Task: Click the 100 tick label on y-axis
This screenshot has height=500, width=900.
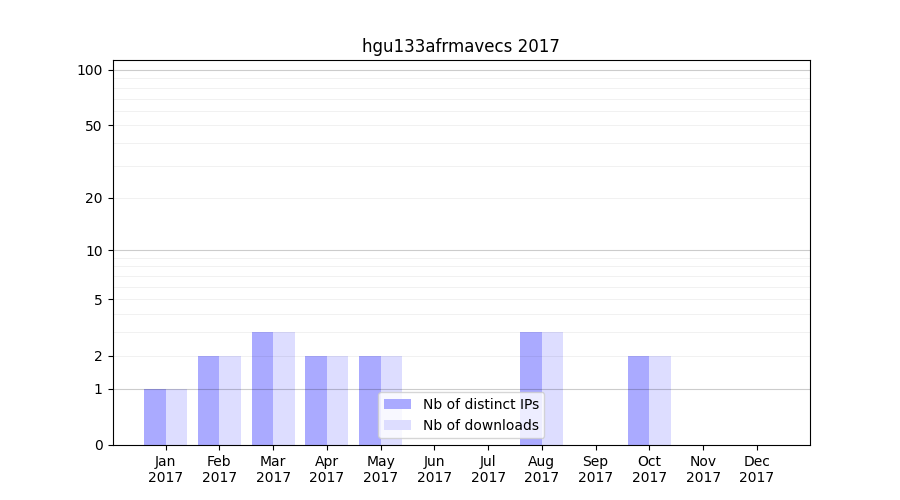Action: (x=90, y=70)
